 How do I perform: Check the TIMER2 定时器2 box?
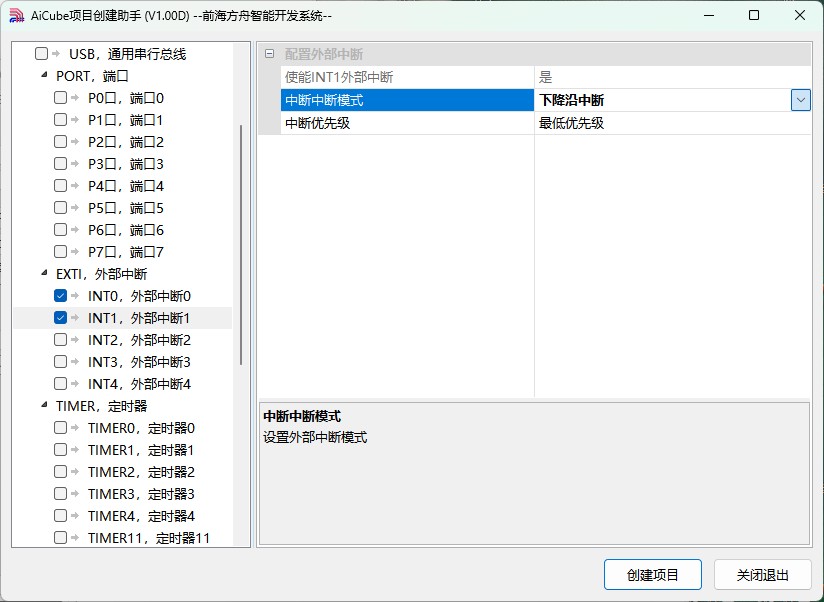click(60, 472)
